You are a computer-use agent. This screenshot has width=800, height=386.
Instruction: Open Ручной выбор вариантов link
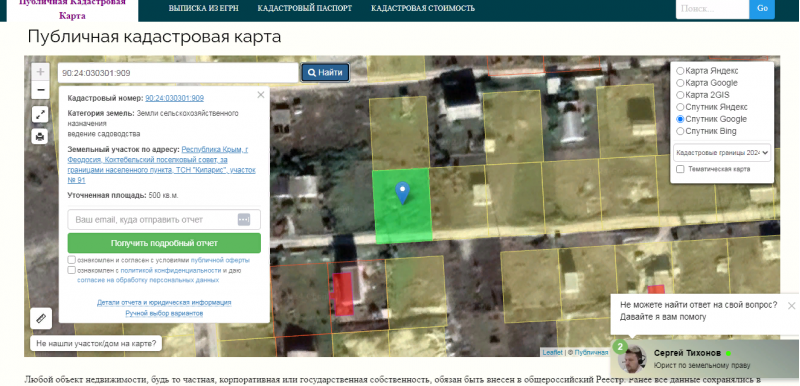coord(164,313)
